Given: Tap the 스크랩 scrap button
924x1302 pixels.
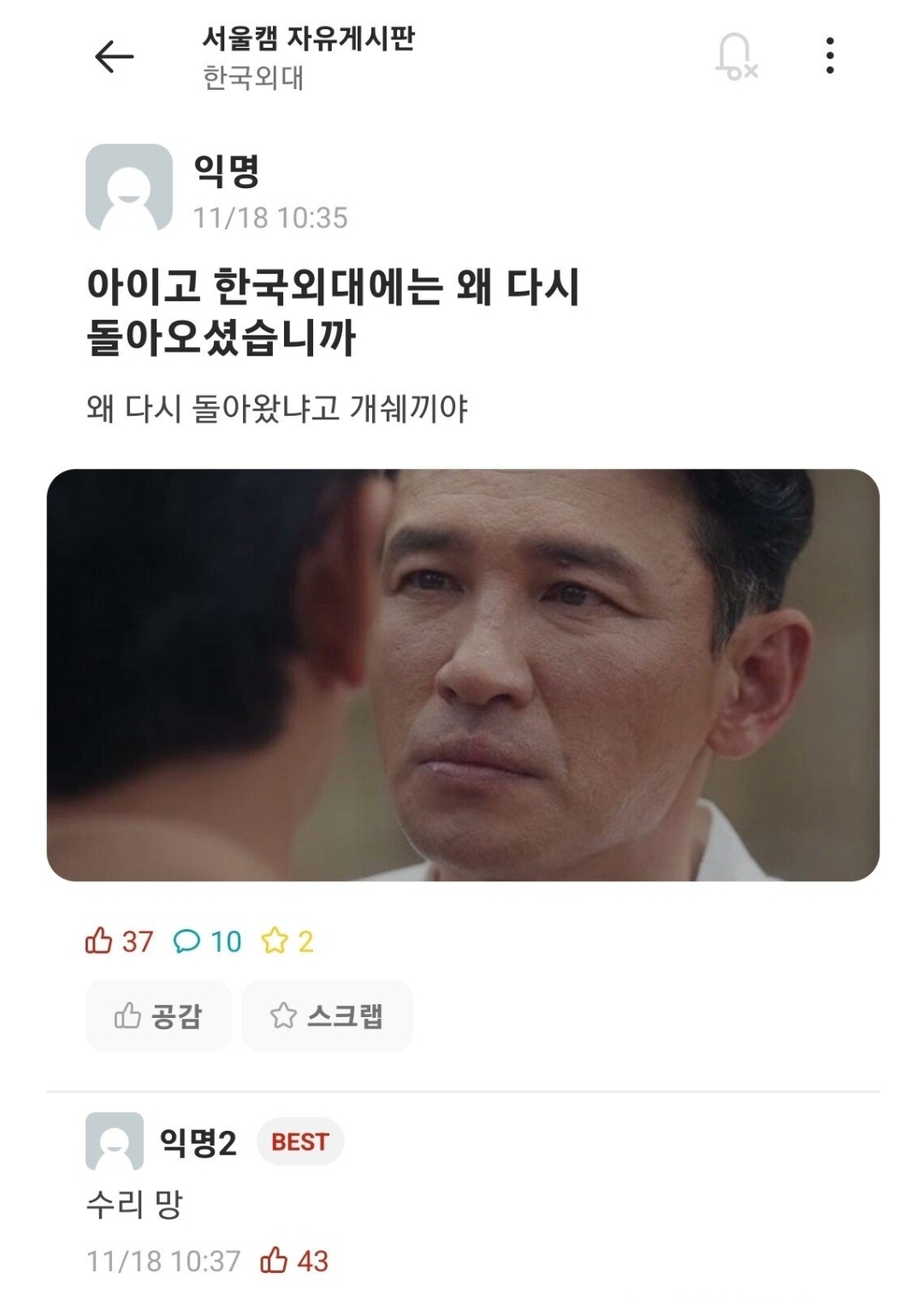Looking at the screenshot, I should [x=327, y=1015].
